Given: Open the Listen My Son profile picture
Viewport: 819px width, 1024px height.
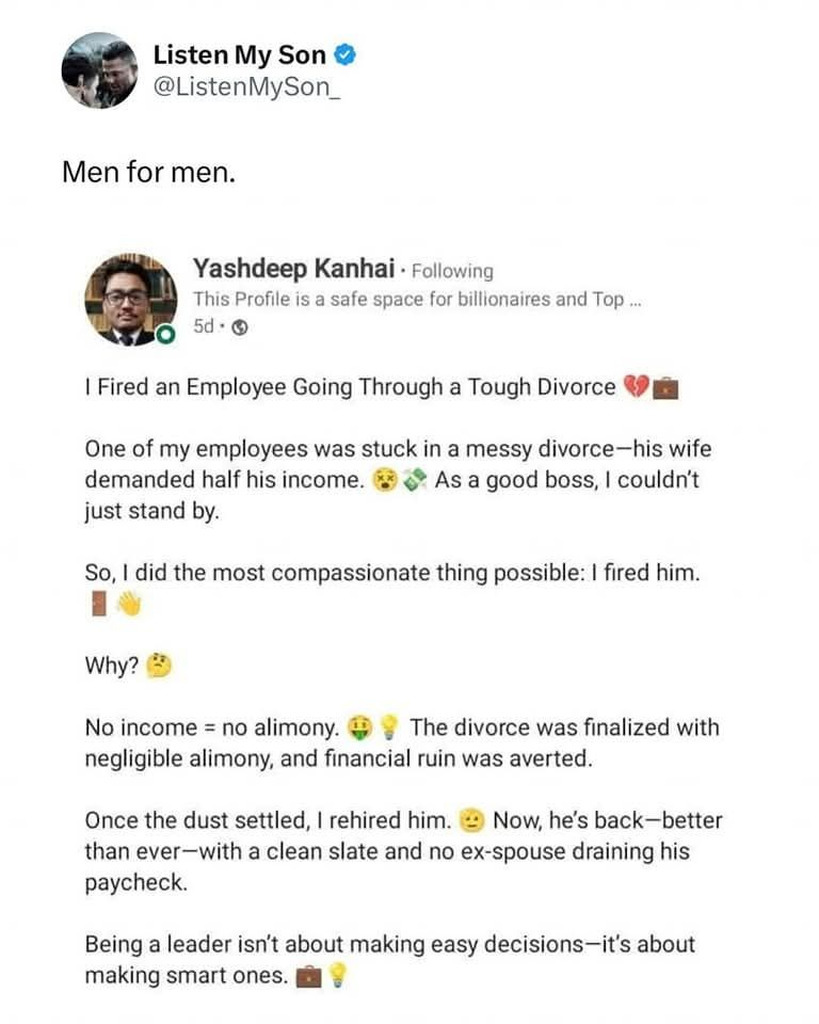Looking at the screenshot, I should (98, 70).
